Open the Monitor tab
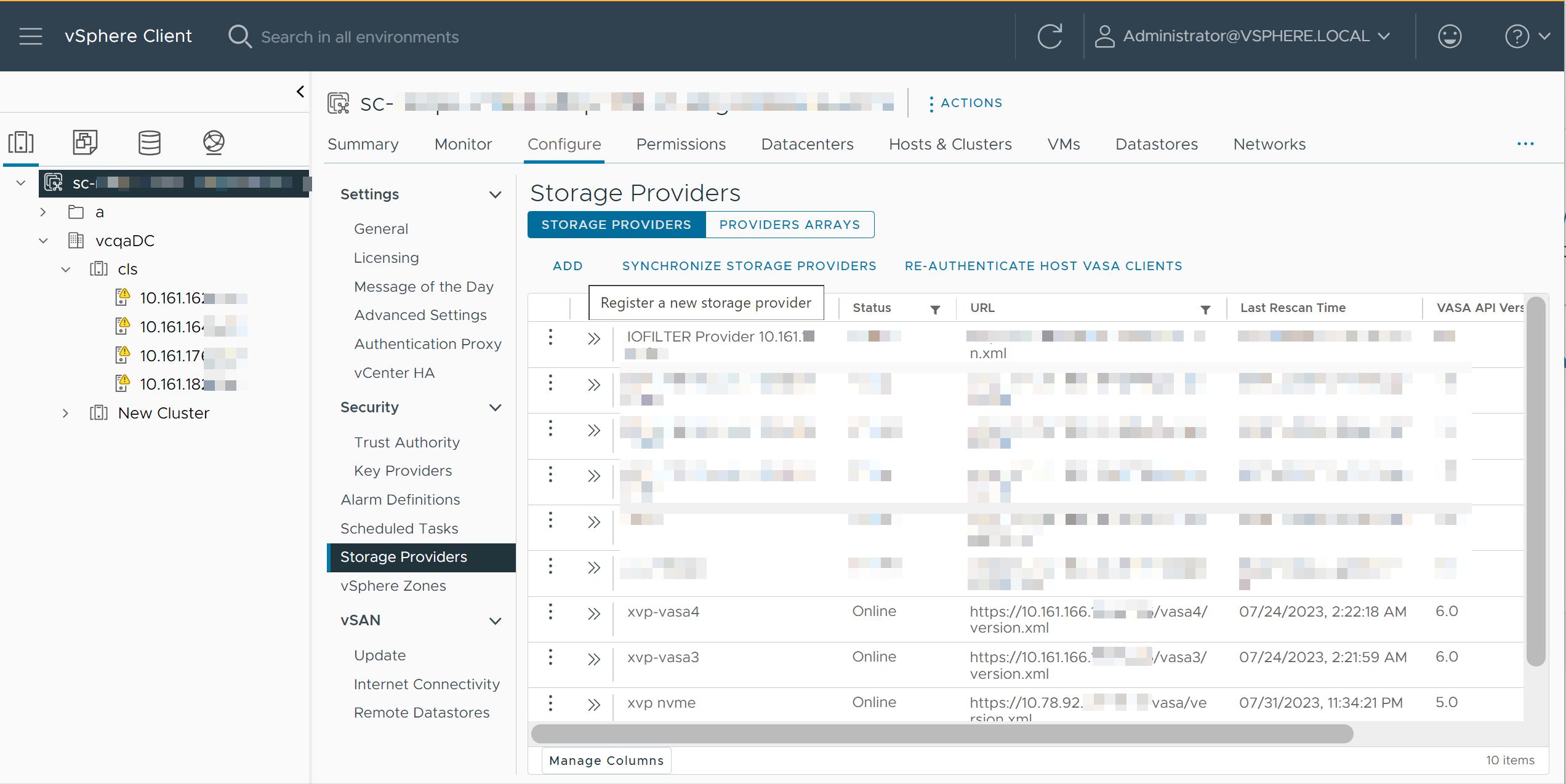The height and width of the screenshot is (784, 1566). click(463, 144)
